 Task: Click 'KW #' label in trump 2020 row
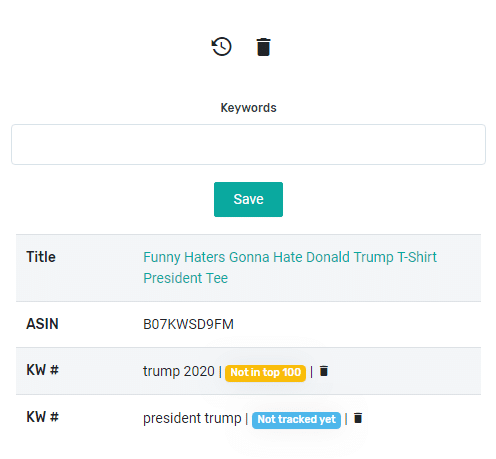click(x=42, y=370)
